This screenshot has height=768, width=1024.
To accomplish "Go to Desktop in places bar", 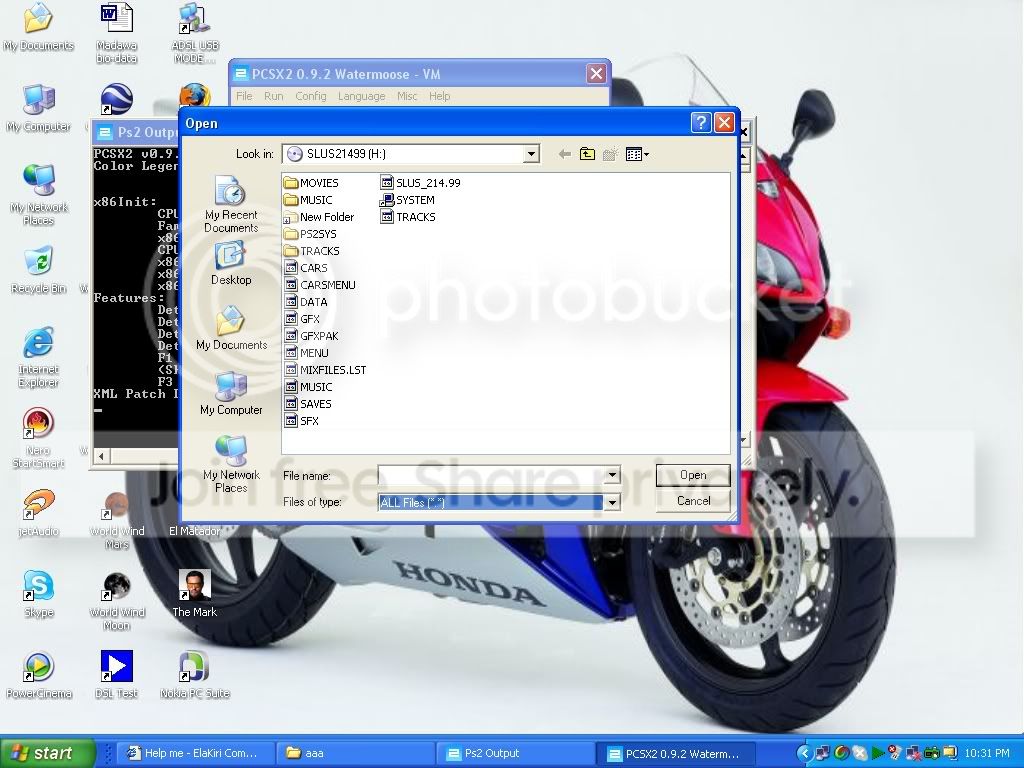I will (231, 263).
